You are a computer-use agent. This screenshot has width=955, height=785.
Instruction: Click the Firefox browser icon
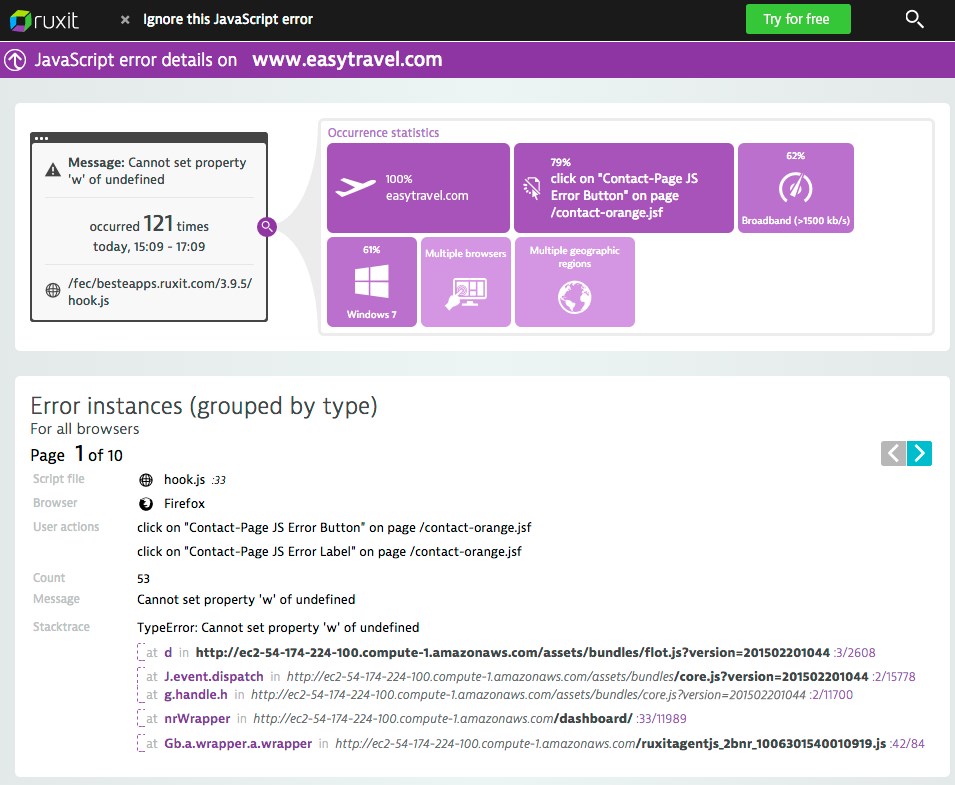146,504
